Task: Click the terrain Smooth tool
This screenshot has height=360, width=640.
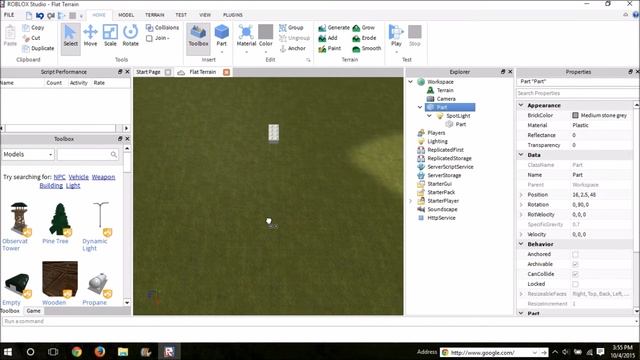Action: pos(367,48)
